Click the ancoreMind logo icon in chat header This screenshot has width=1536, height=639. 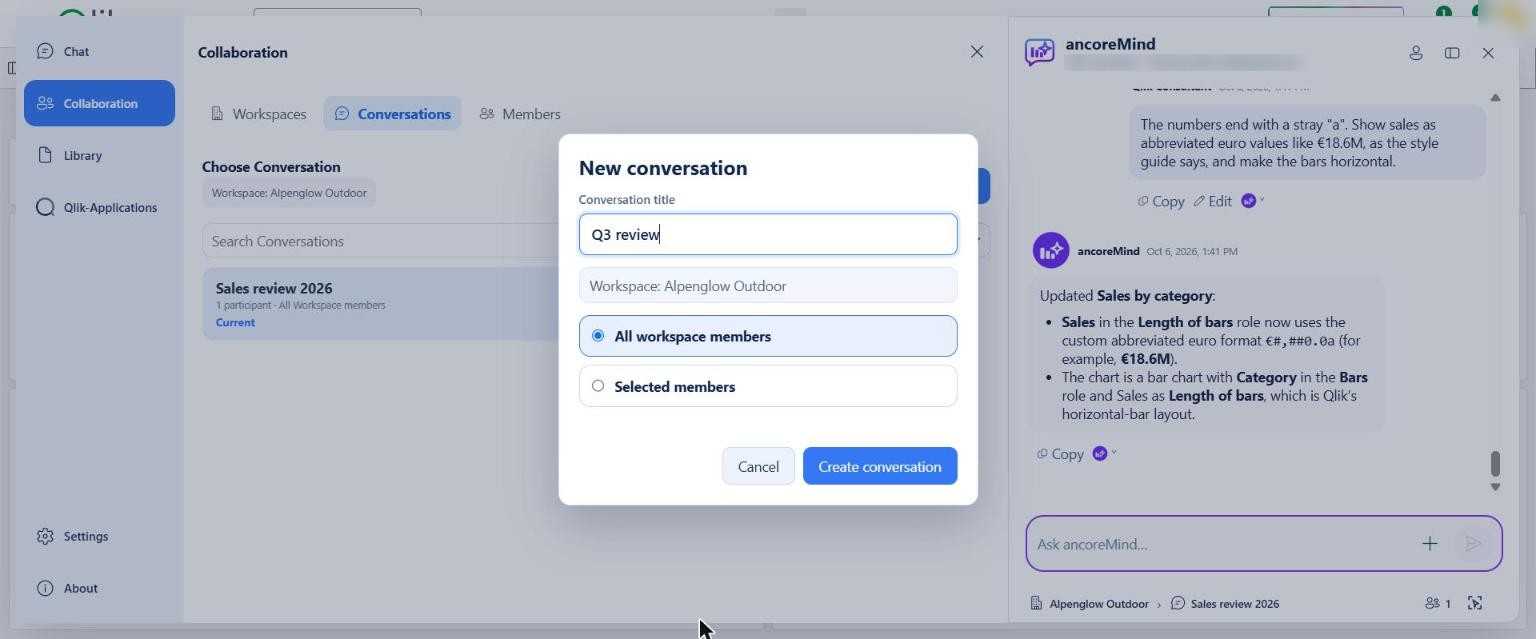1039,52
